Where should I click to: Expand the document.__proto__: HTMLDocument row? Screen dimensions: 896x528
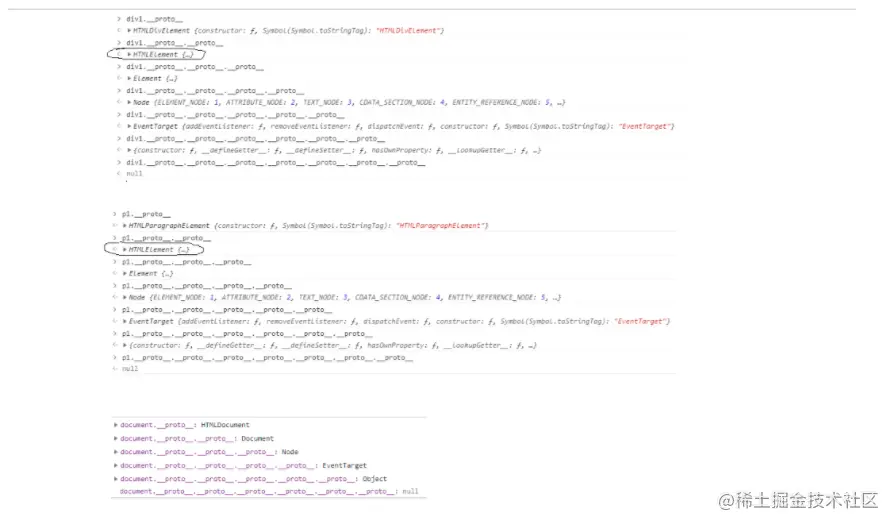pyautogui.click(x=115, y=425)
